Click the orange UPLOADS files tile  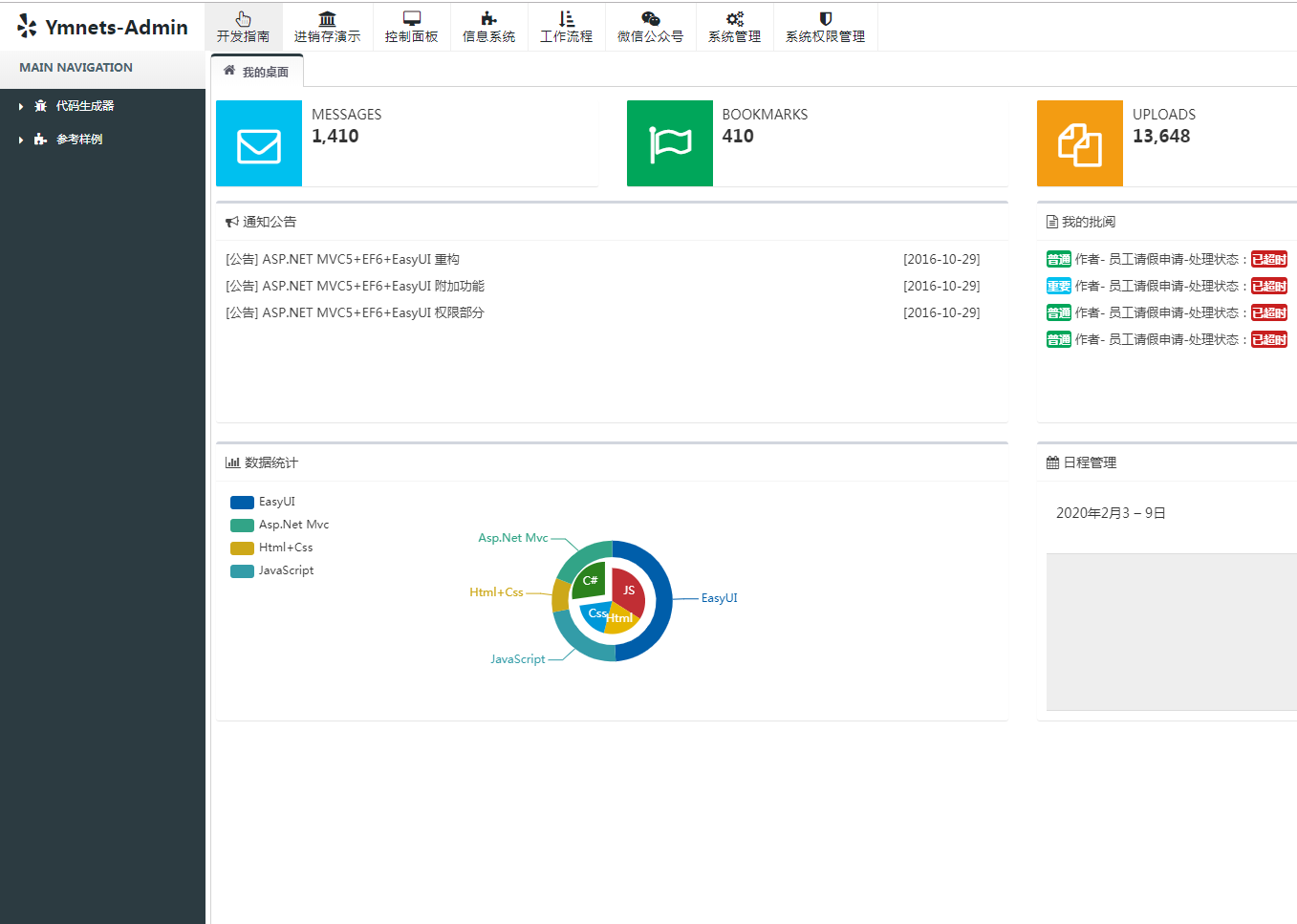point(1080,143)
